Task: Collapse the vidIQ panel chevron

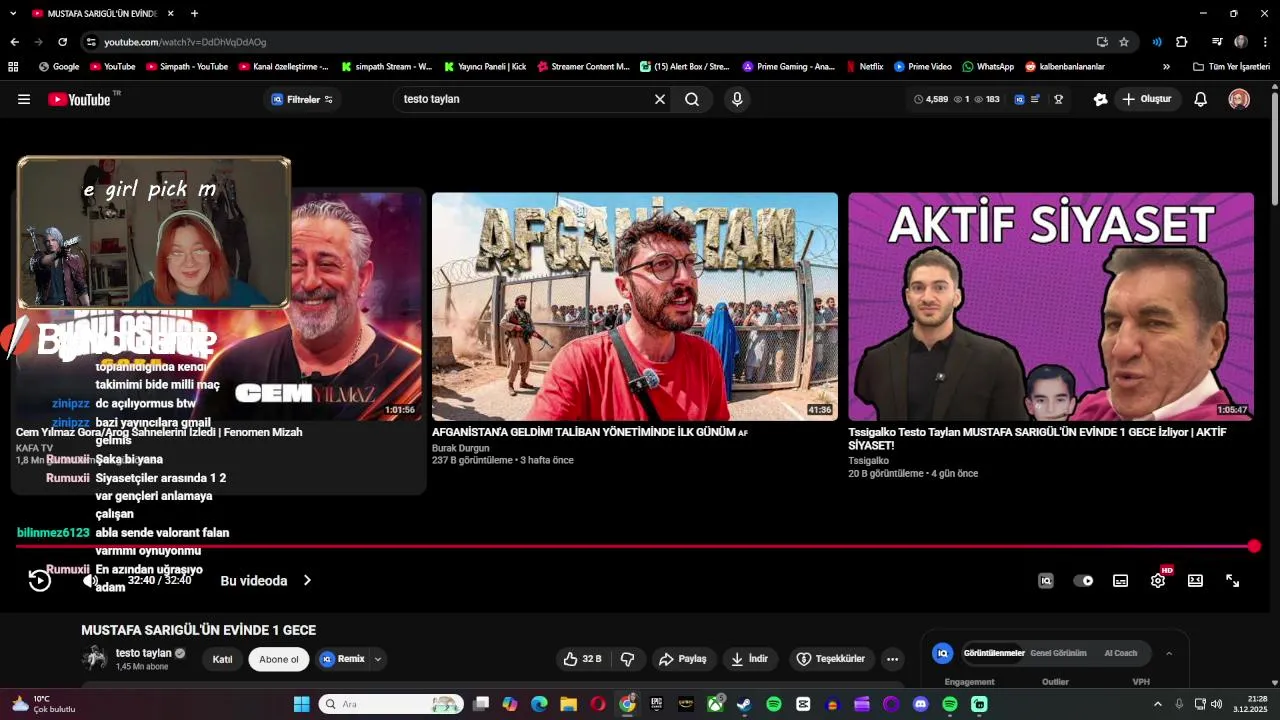Action: point(1169,653)
